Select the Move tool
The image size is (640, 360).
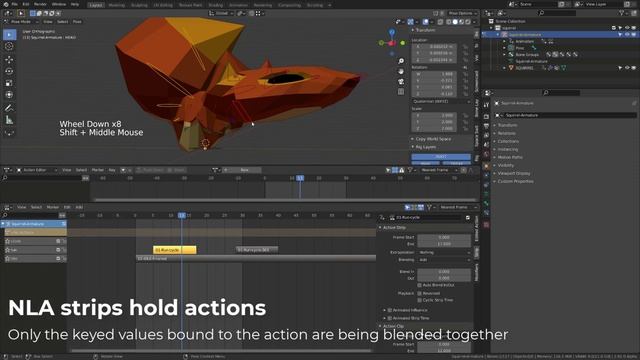[x=9, y=60]
